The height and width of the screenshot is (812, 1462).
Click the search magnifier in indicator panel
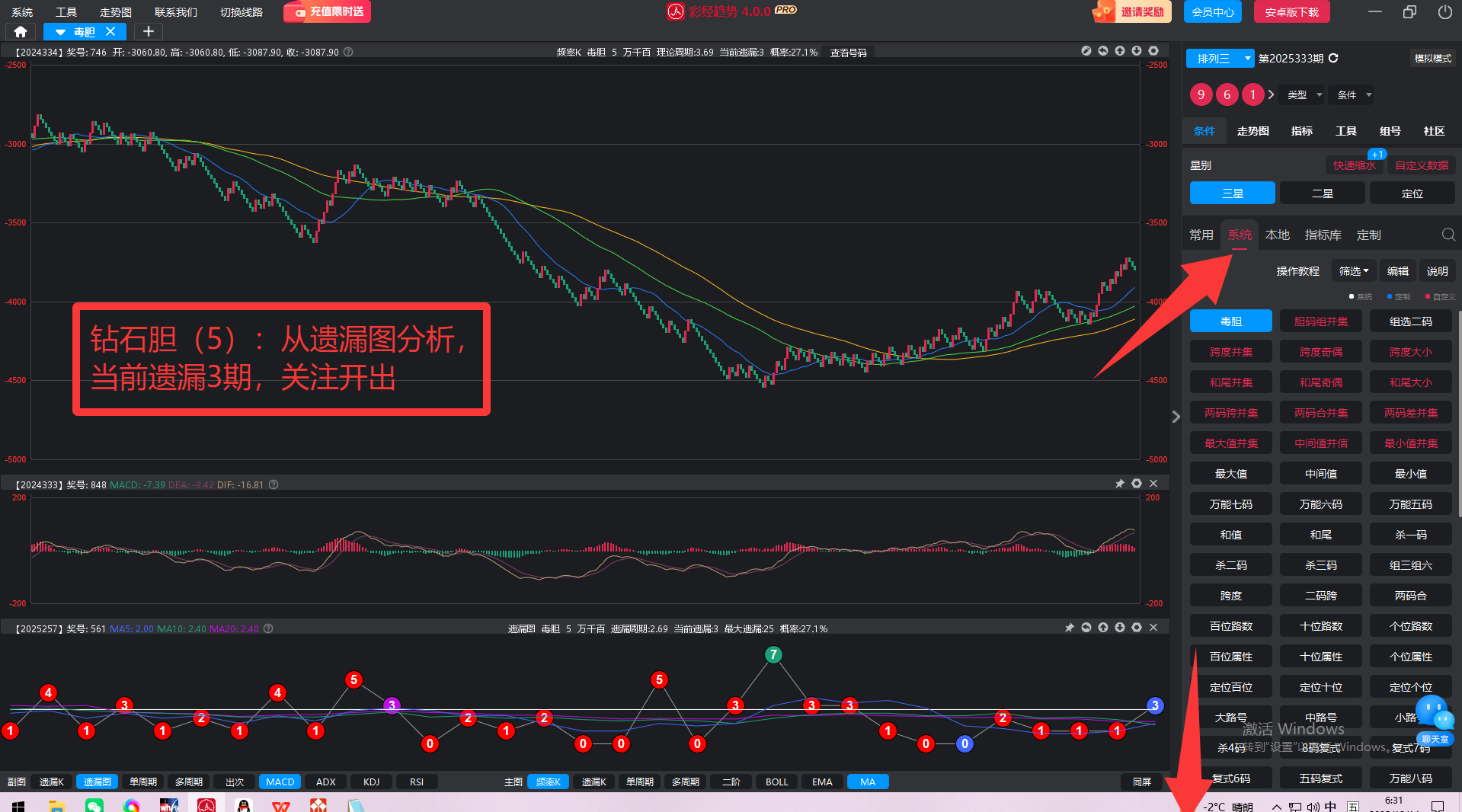pyautogui.click(x=1448, y=235)
